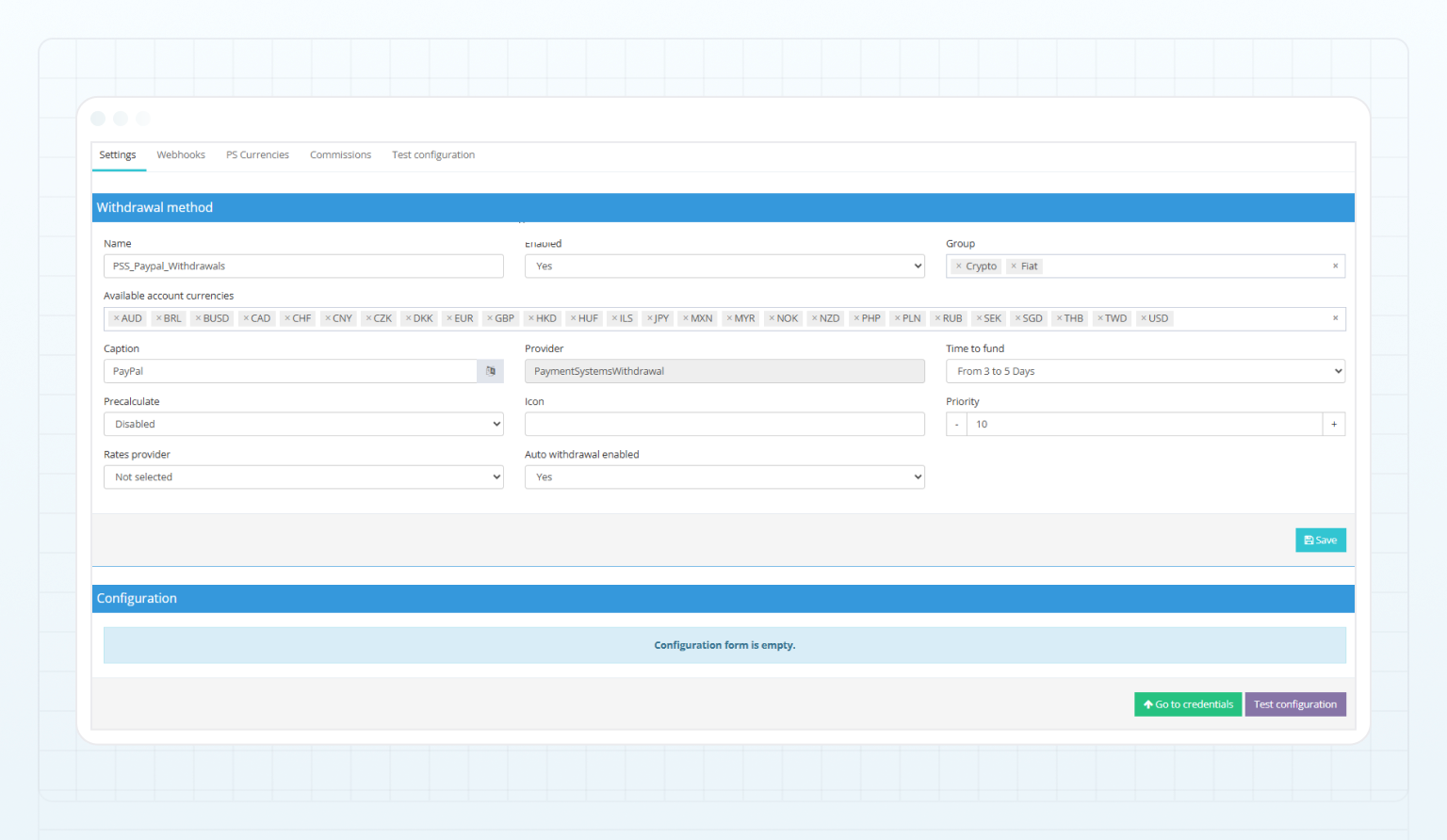Image resolution: width=1447 pixels, height=840 pixels.
Task: Open the Rates provider dropdown
Action: click(303, 477)
